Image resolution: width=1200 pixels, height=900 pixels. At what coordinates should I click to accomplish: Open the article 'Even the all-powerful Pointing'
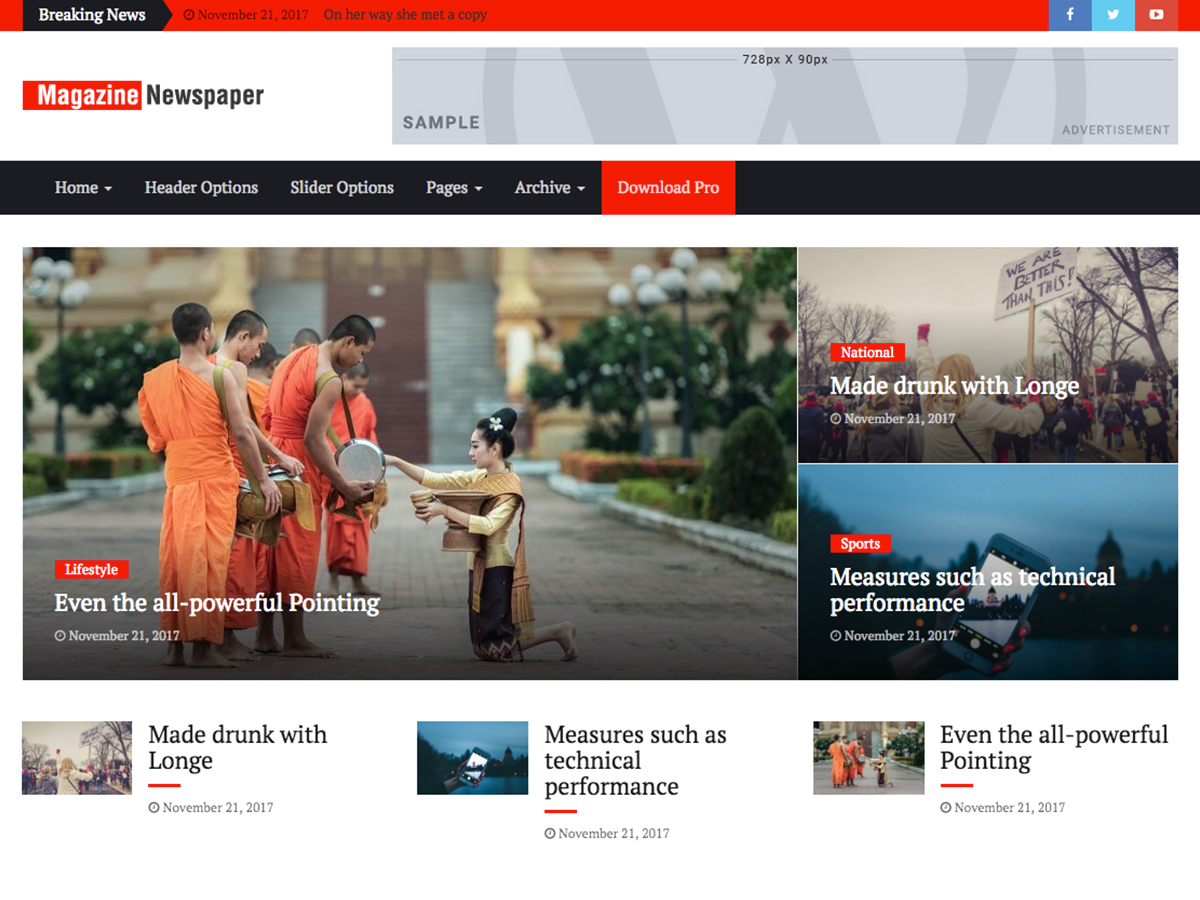[217, 603]
